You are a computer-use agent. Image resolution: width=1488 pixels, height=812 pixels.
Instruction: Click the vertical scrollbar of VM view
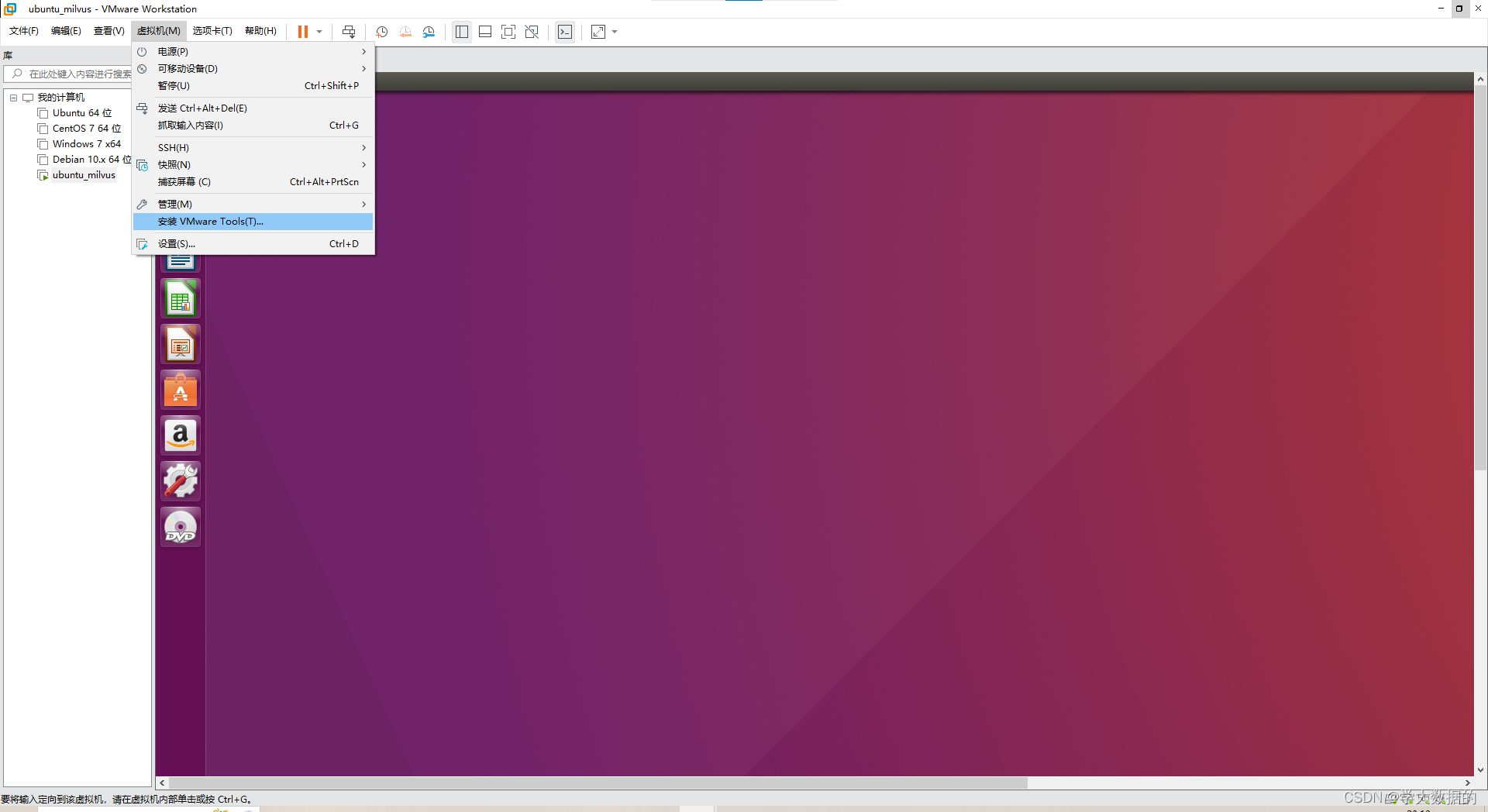coord(1480,277)
